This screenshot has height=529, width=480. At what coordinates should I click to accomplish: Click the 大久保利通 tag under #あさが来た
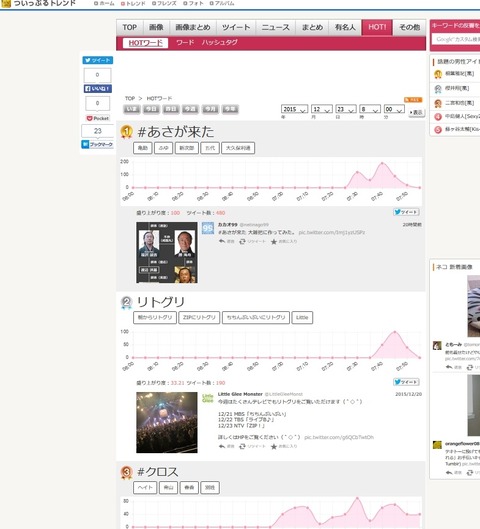pyautogui.click(x=238, y=148)
